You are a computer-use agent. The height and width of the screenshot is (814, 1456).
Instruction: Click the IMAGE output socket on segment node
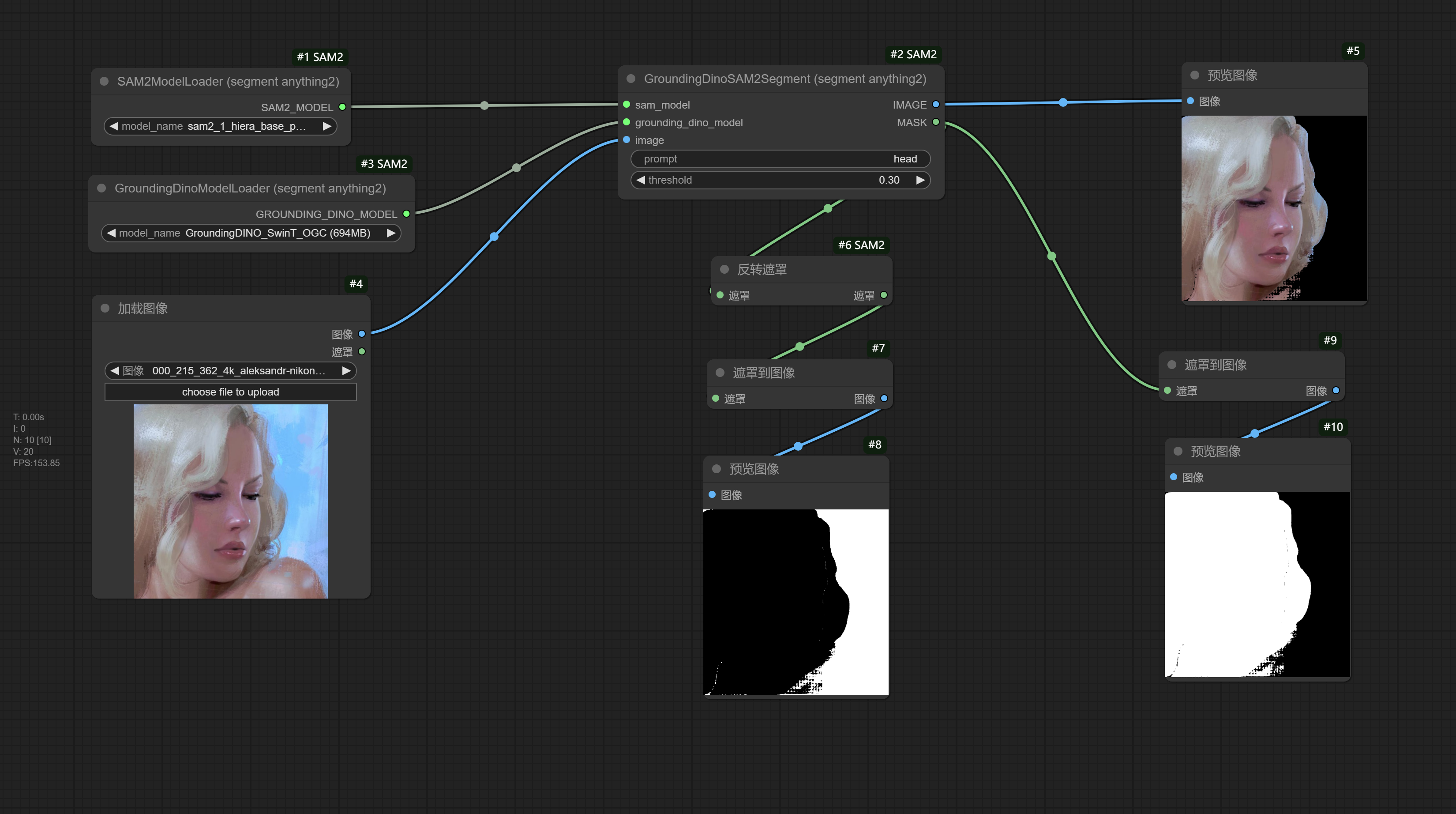[x=935, y=105]
